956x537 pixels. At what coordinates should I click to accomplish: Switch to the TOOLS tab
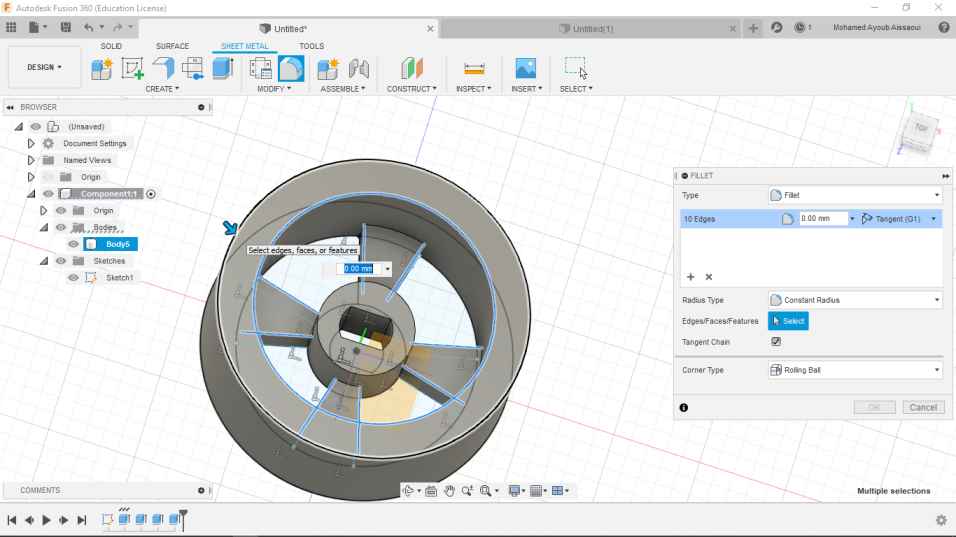312,46
